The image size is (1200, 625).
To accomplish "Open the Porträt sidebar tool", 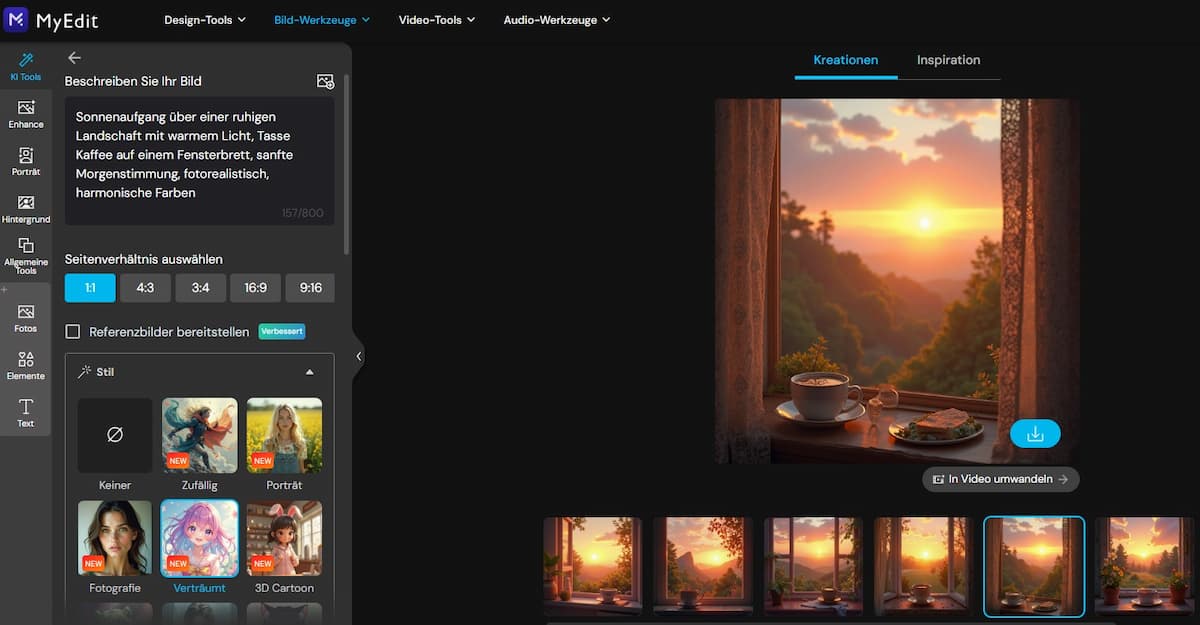I will (x=26, y=162).
